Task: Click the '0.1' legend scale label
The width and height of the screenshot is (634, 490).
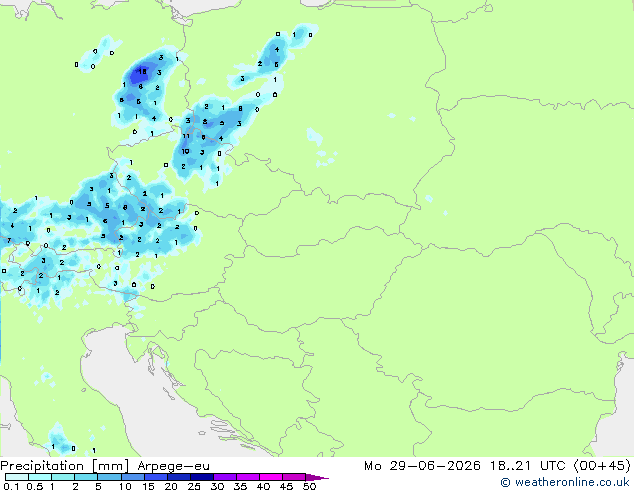Action: [x=11, y=486]
